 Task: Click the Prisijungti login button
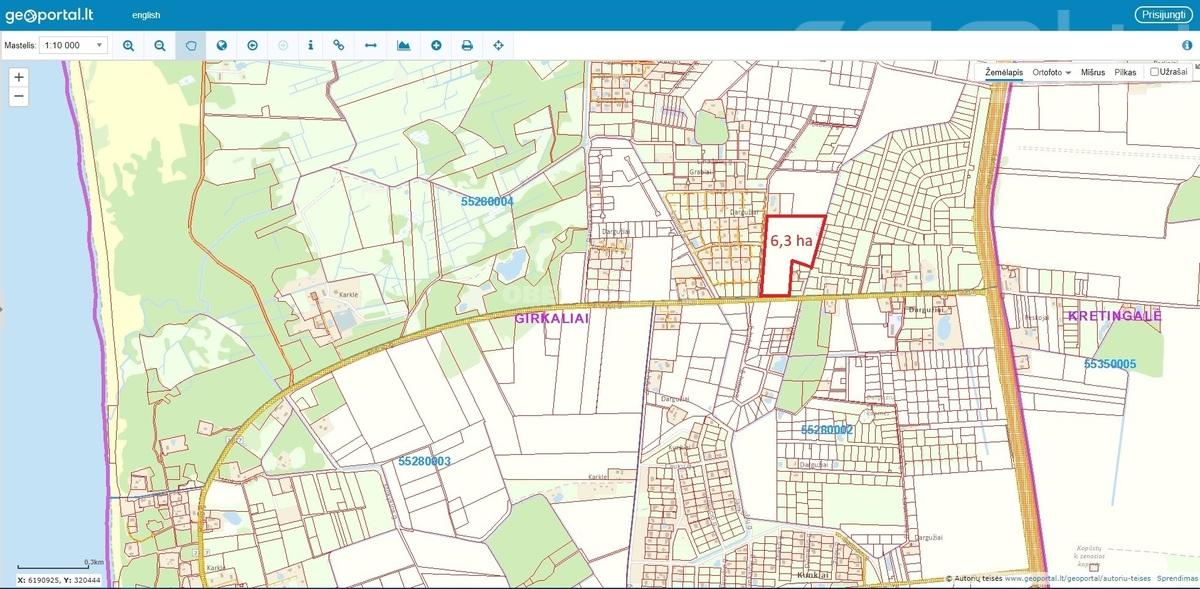tap(1164, 14)
